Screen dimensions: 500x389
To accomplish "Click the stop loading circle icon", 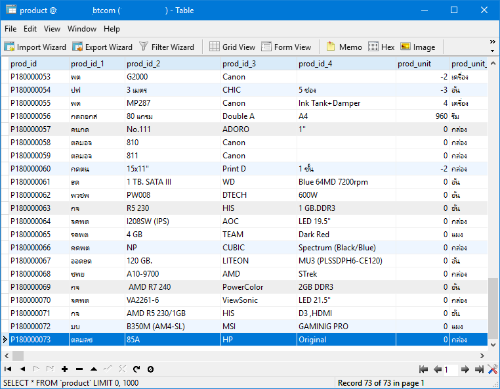I will click(151, 369).
